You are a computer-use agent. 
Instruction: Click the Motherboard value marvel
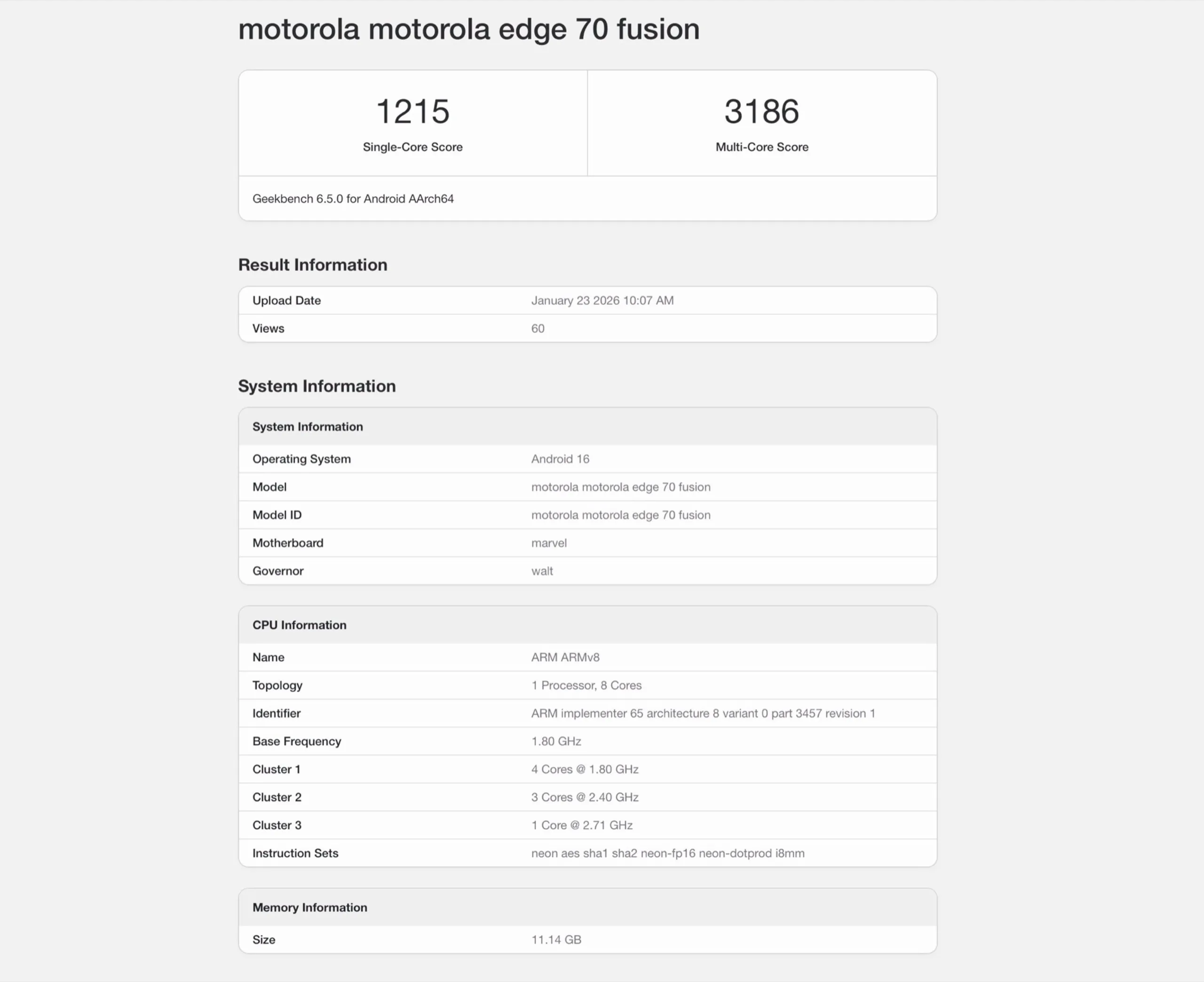click(x=548, y=543)
